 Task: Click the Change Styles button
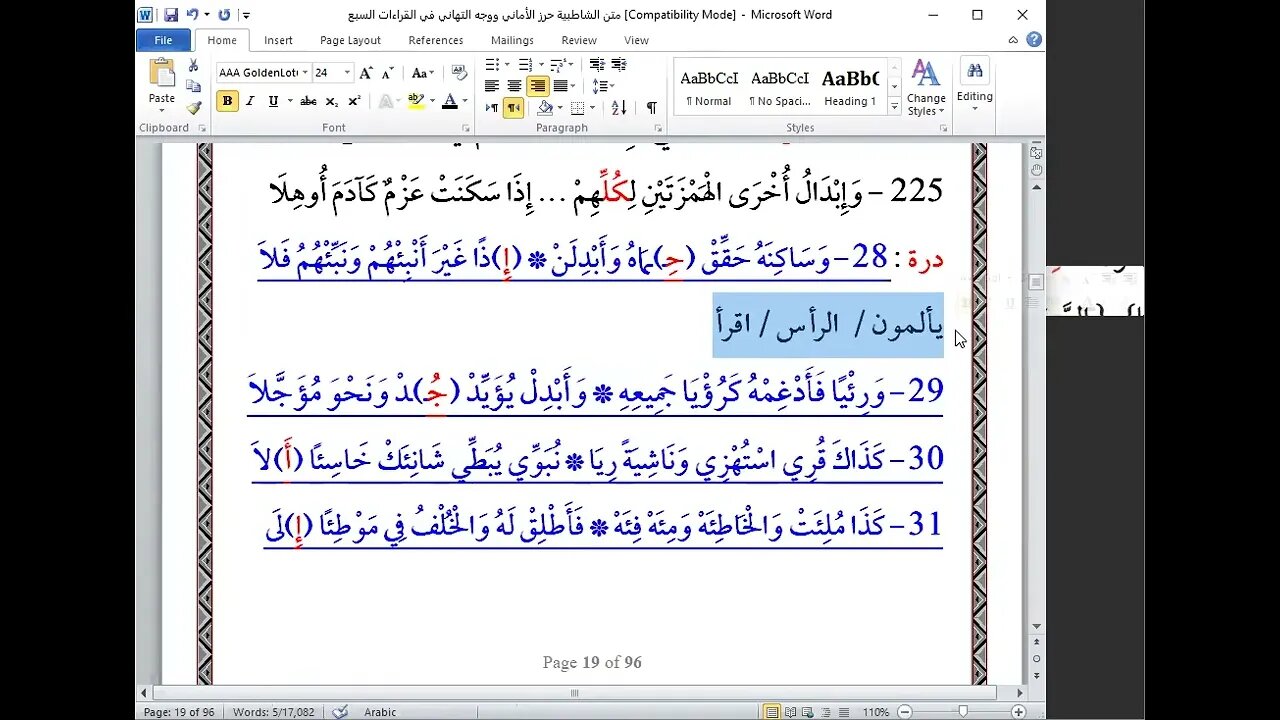pos(925,88)
